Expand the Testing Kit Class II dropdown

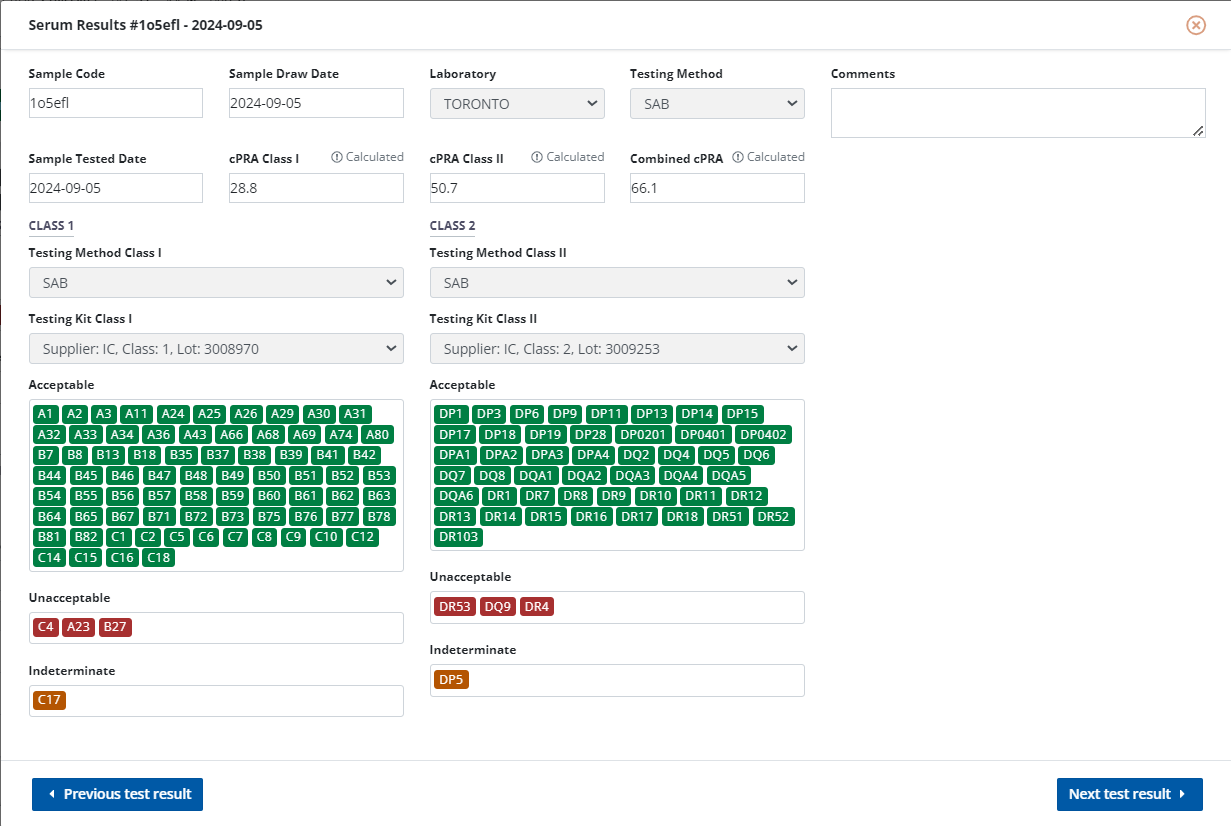(617, 349)
